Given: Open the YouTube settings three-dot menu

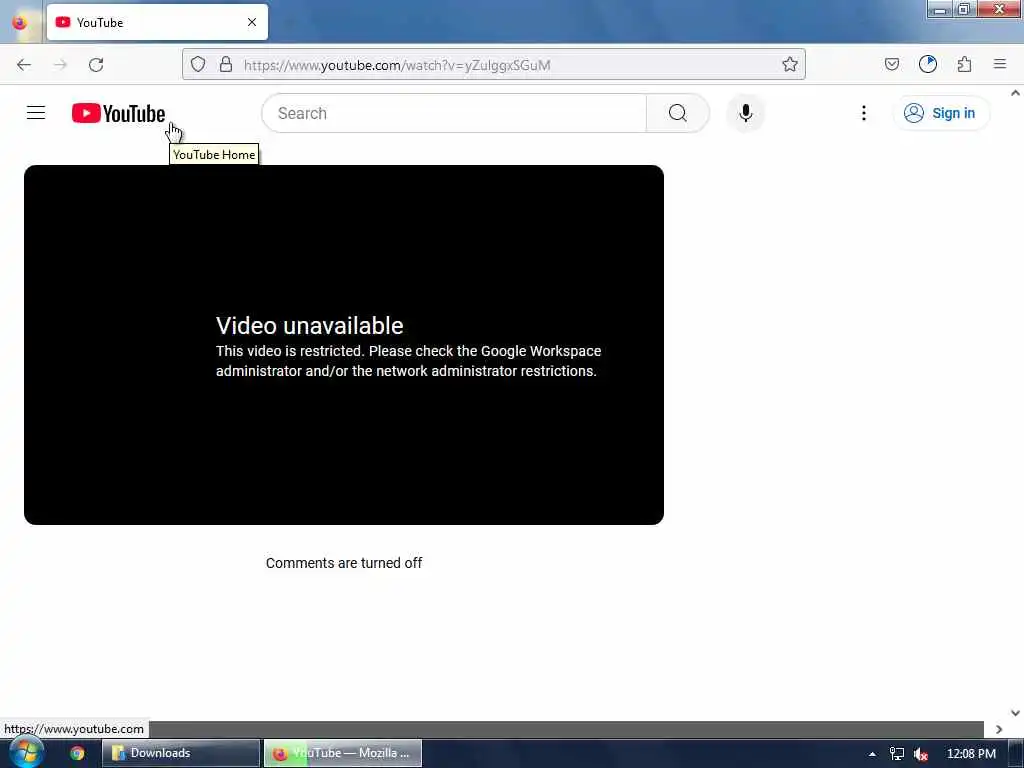Looking at the screenshot, I should (863, 113).
